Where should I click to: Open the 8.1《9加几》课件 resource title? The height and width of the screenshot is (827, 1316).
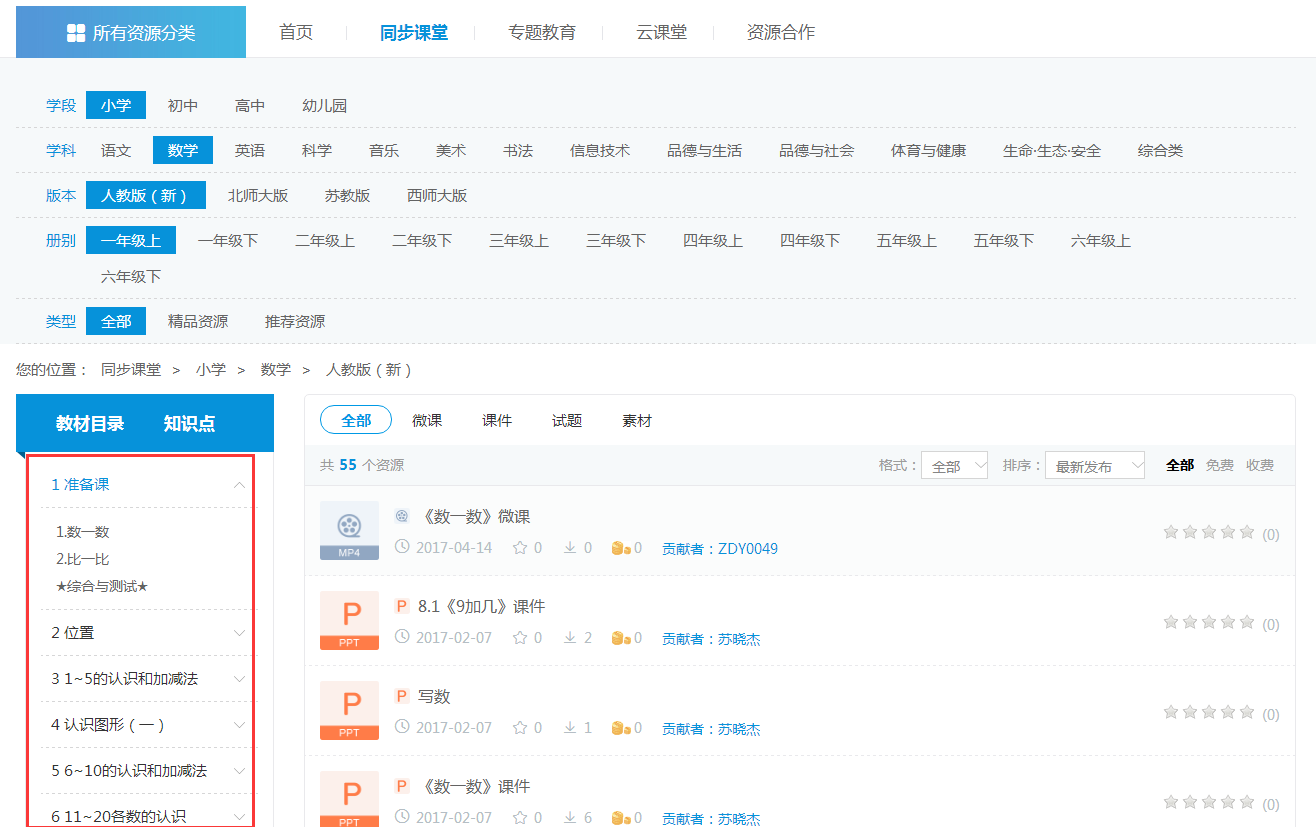click(481, 606)
